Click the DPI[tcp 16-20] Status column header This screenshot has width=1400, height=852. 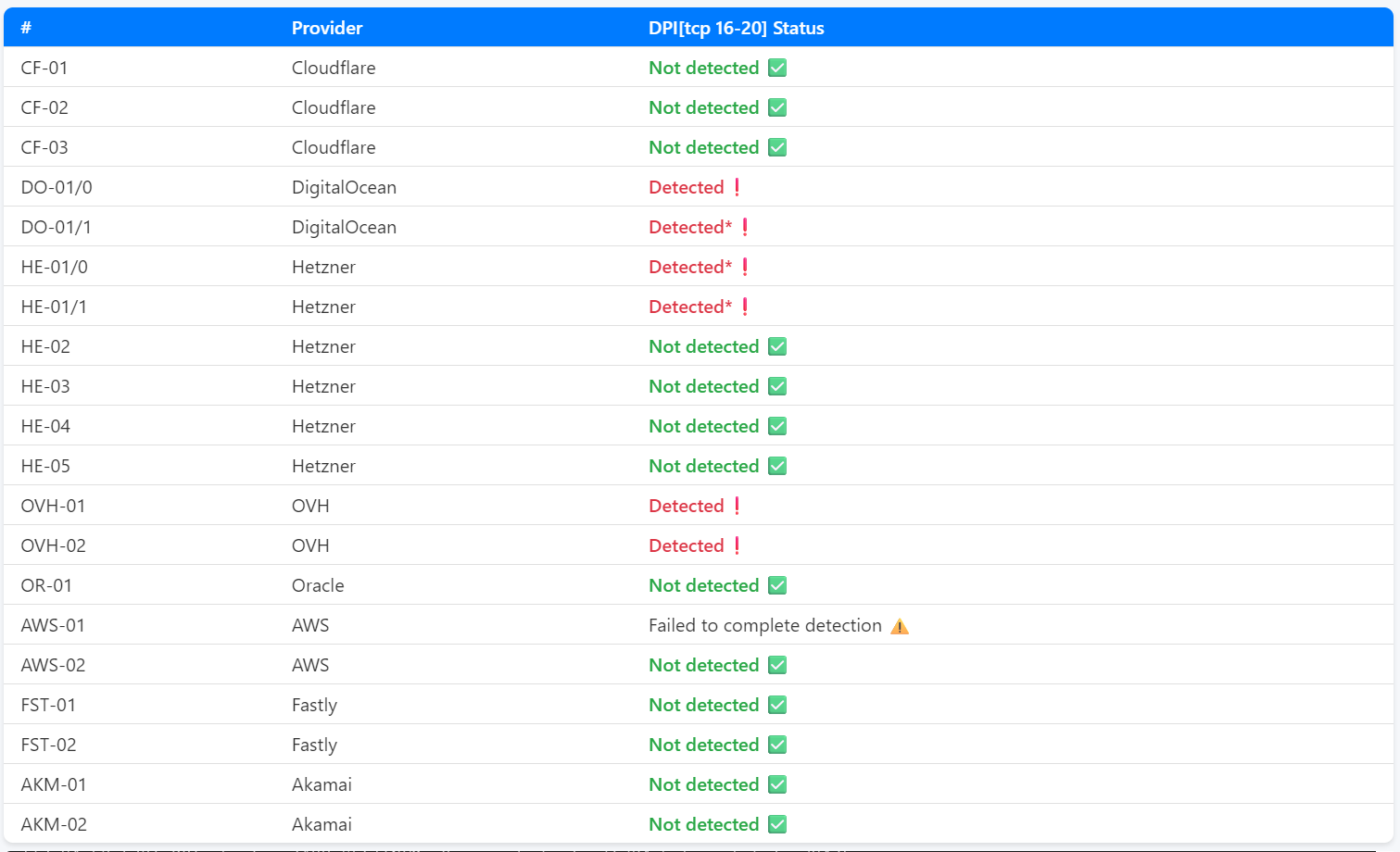point(736,28)
